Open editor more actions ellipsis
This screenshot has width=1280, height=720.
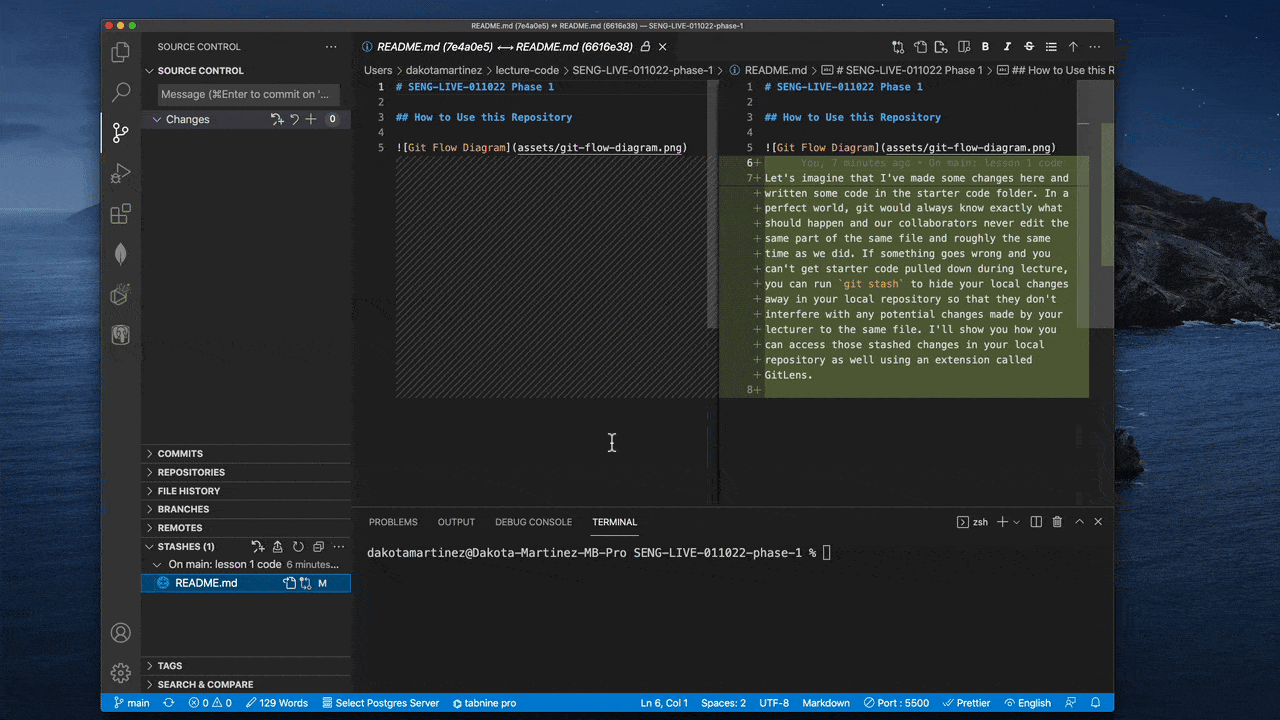[1095, 47]
